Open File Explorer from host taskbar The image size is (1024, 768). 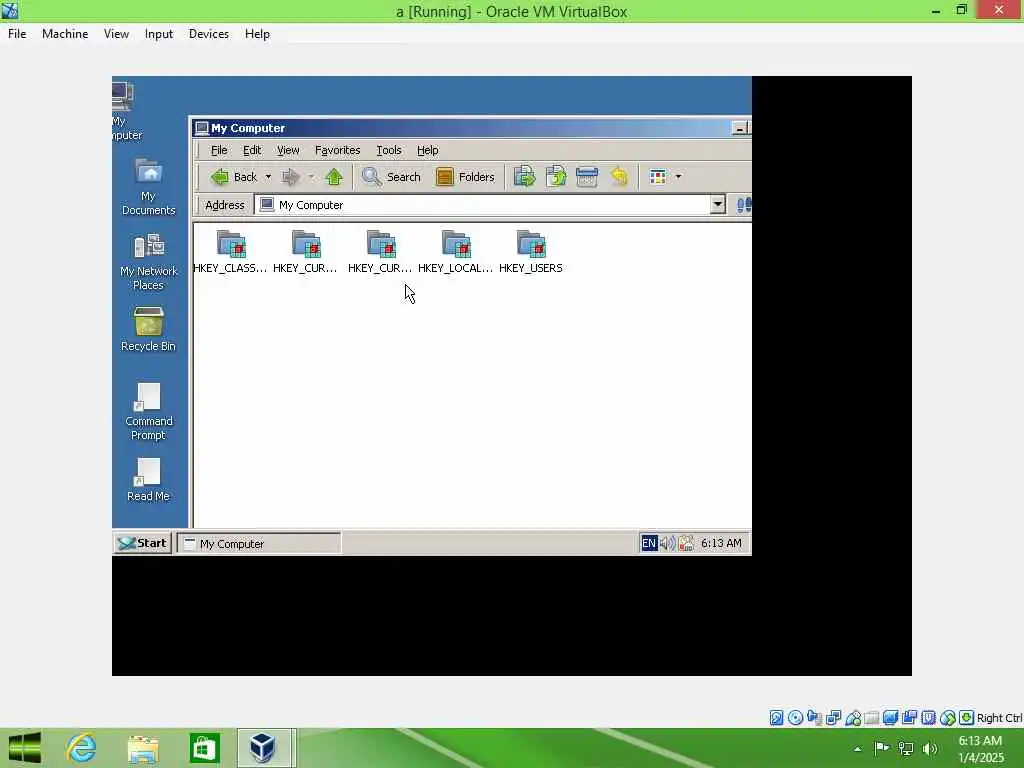tap(143, 748)
